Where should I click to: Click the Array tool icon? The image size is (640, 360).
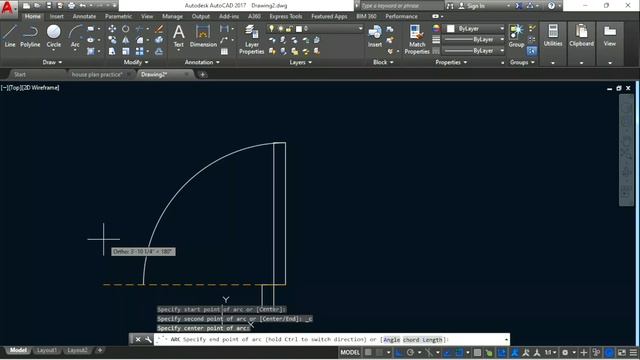(x=140, y=51)
